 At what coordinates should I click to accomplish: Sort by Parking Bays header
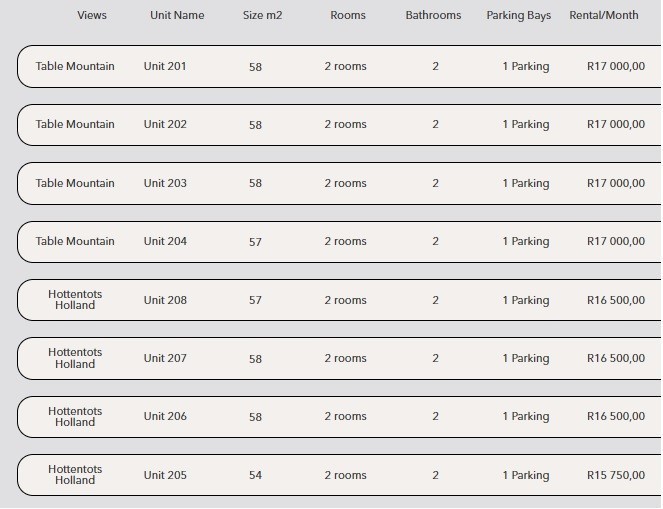[x=519, y=15]
